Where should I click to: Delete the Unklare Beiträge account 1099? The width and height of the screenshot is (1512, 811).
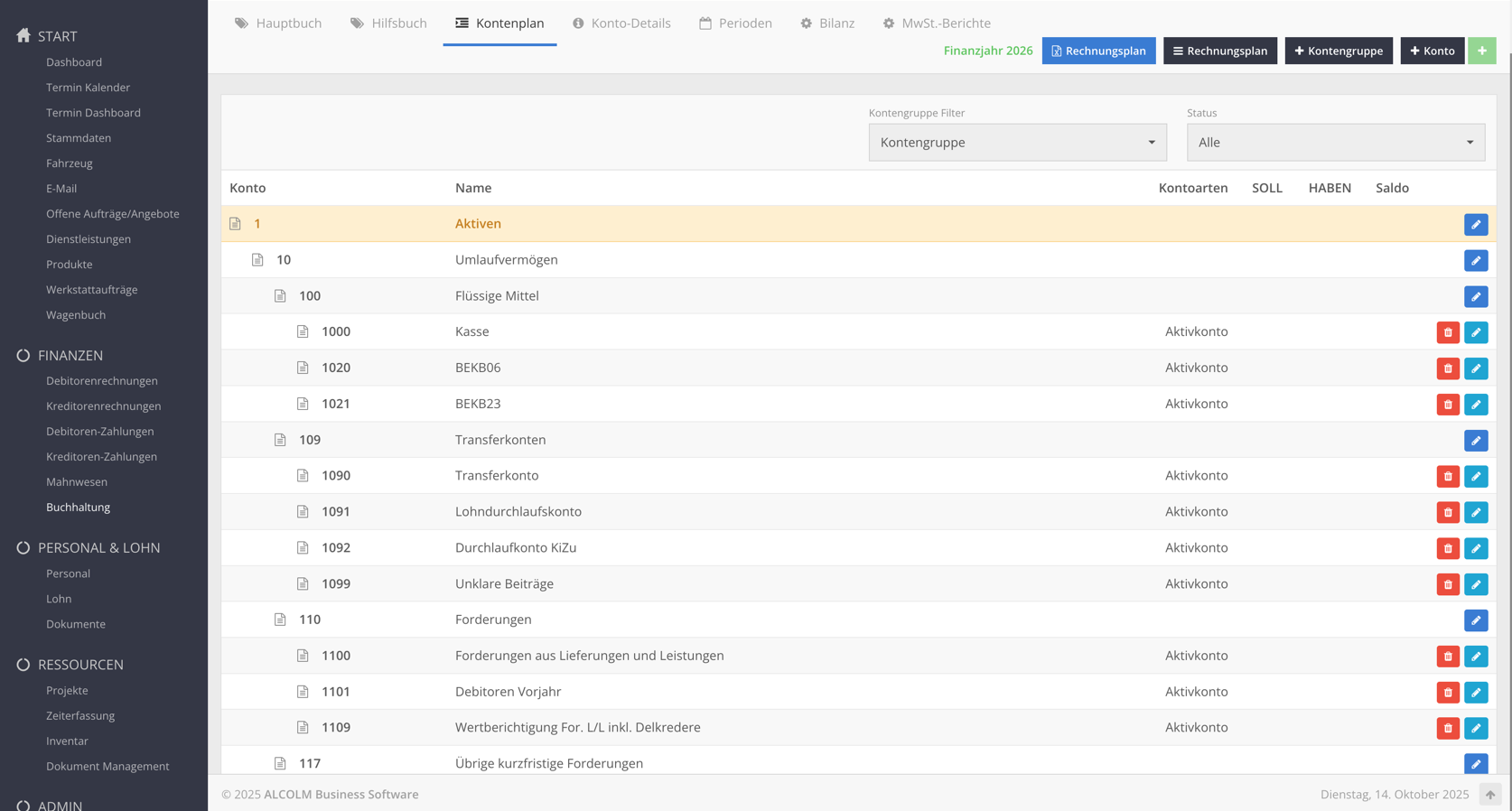1447,584
